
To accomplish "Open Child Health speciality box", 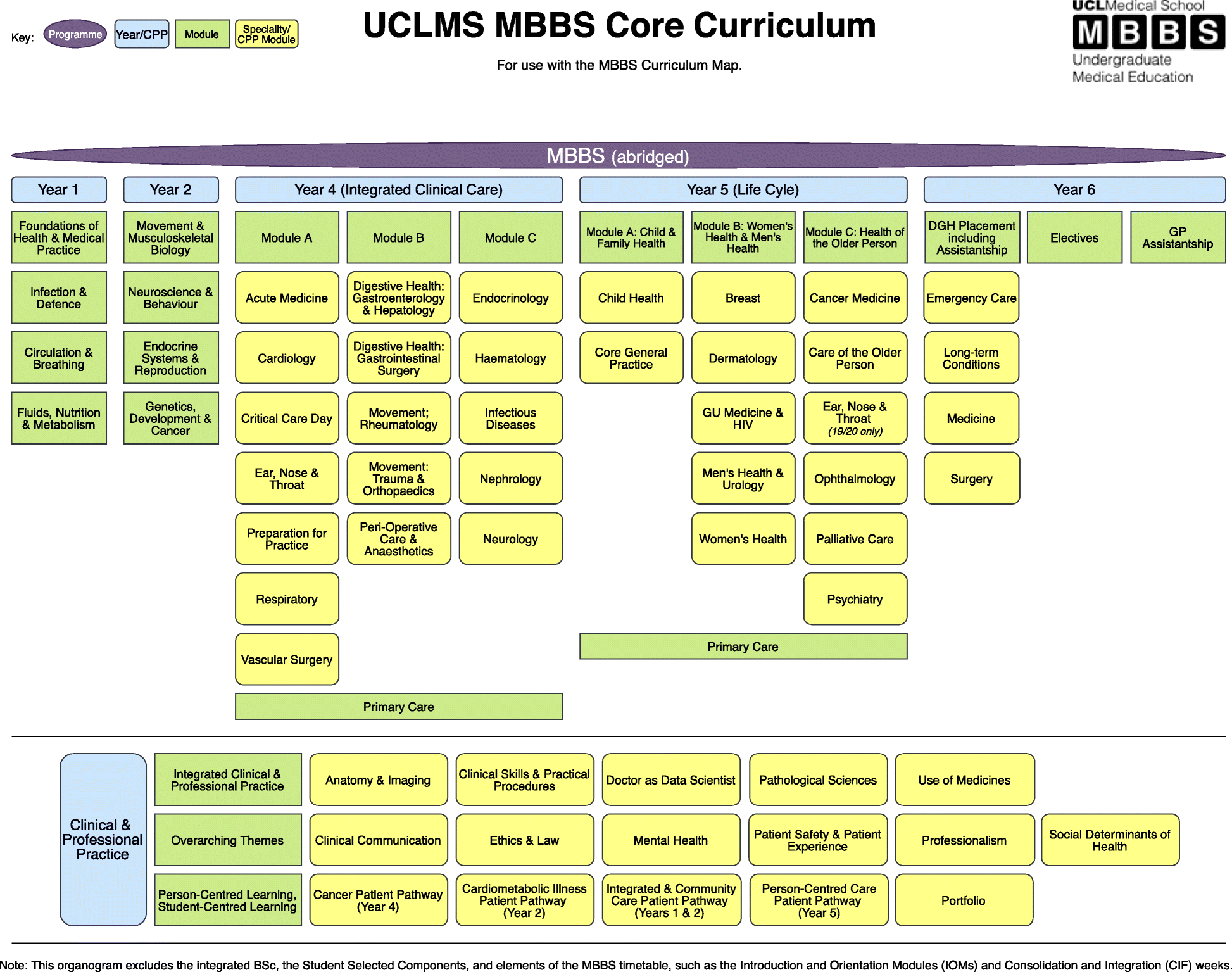I will click(x=631, y=298).
